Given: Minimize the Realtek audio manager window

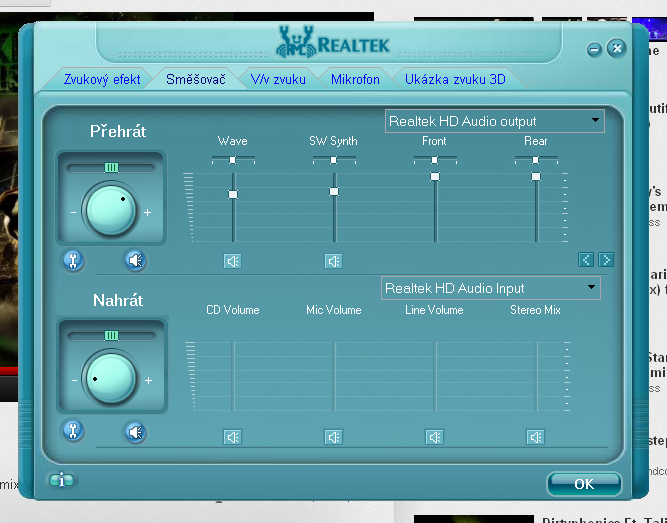Looking at the screenshot, I should pyautogui.click(x=594, y=50).
